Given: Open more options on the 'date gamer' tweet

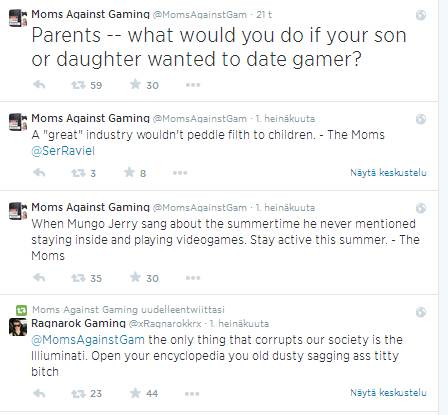Looking at the screenshot, I should click(x=193, y=85).
